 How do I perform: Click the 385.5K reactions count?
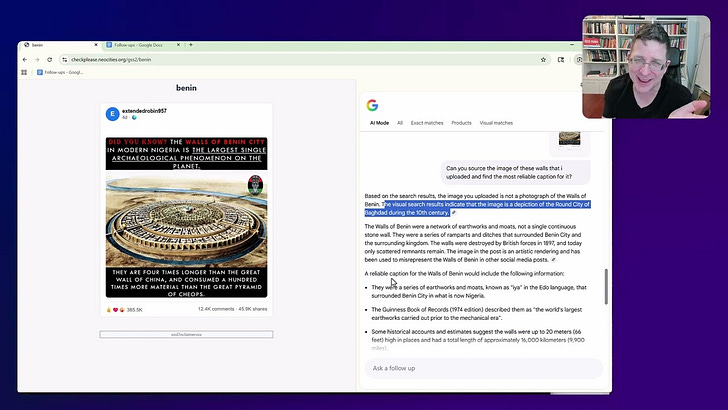[x=135, y=310]
